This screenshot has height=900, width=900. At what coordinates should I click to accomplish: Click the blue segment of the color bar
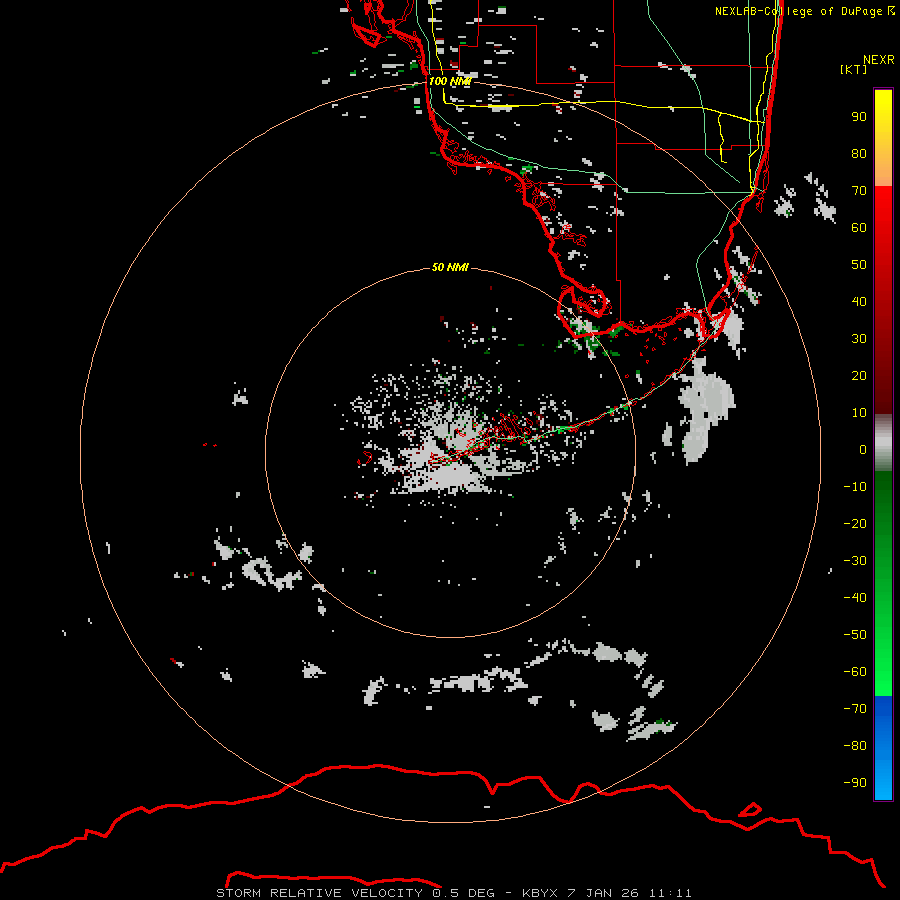coord(883,747)
